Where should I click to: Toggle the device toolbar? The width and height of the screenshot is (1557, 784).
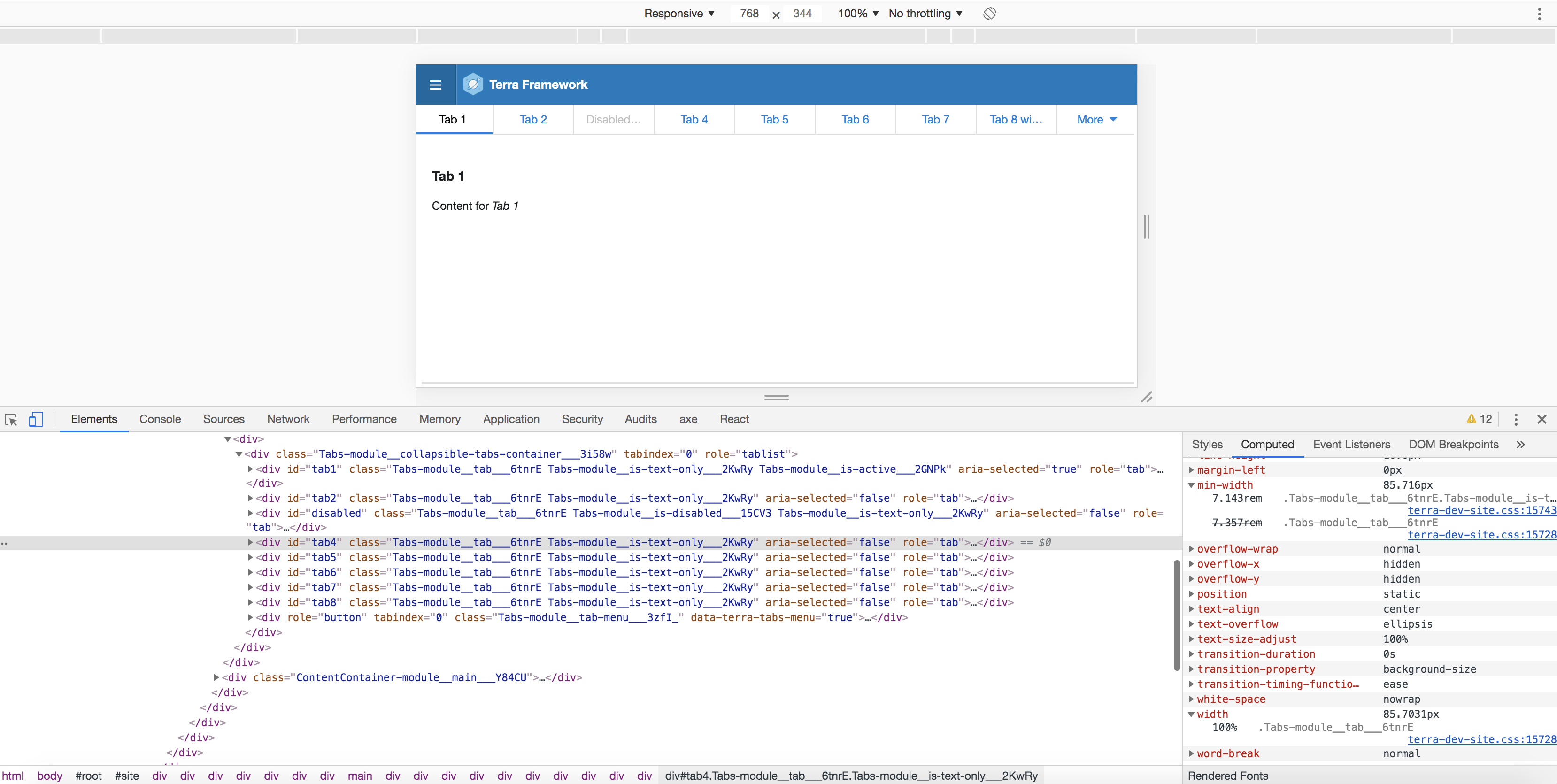[x=36, y=419]
